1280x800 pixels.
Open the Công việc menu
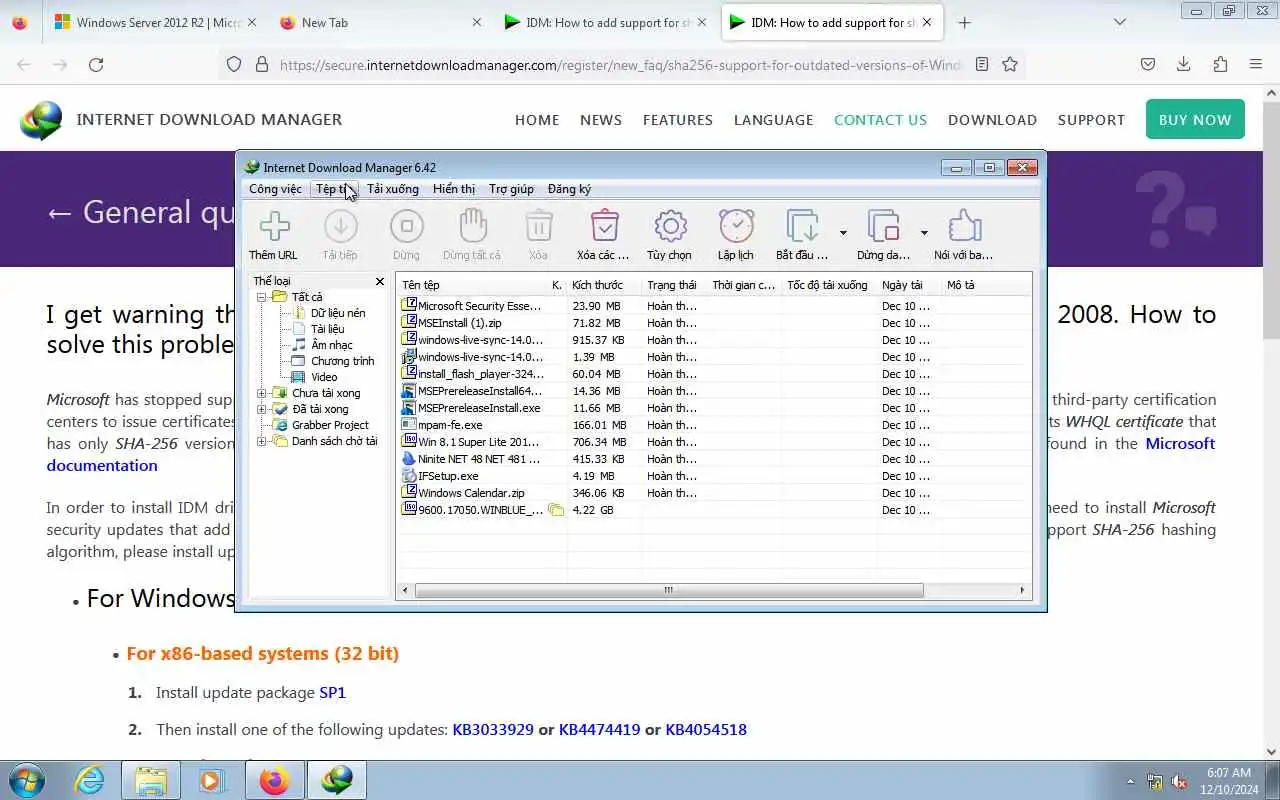(275, 189)
